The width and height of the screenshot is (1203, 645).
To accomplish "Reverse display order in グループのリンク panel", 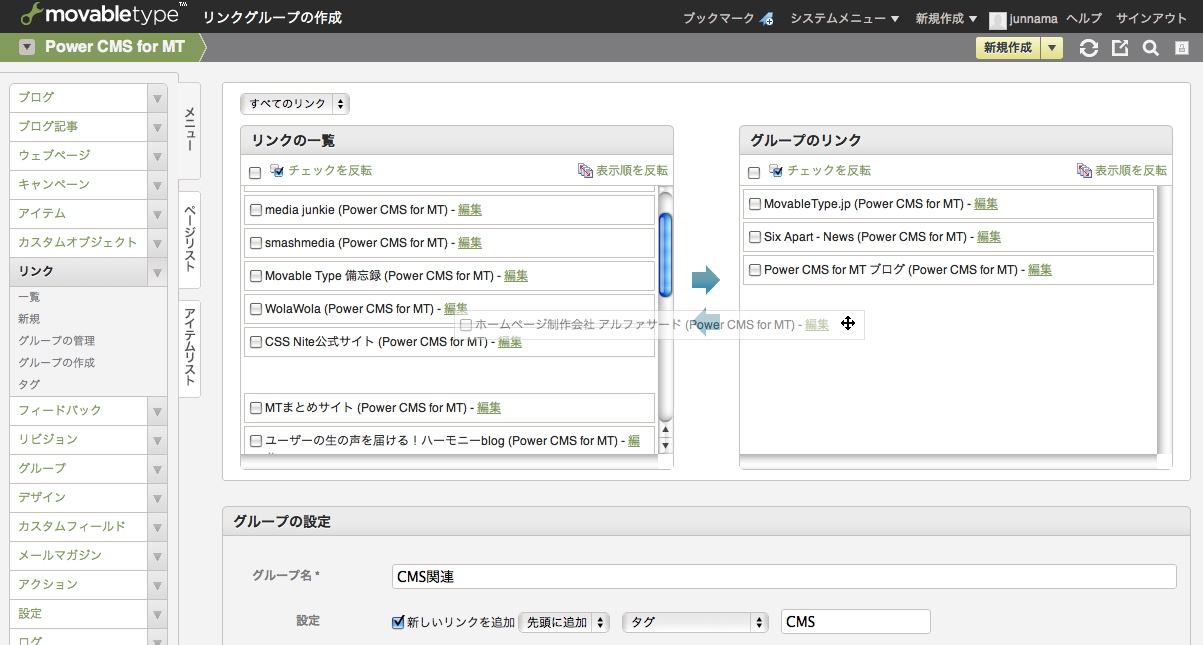I will coord(1122,171).
